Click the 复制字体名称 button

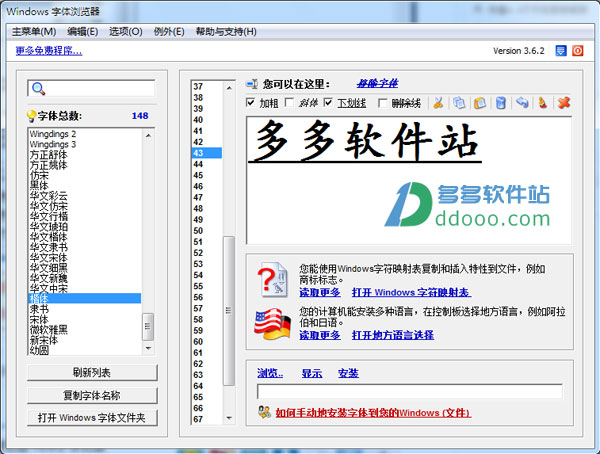[92, 395]
